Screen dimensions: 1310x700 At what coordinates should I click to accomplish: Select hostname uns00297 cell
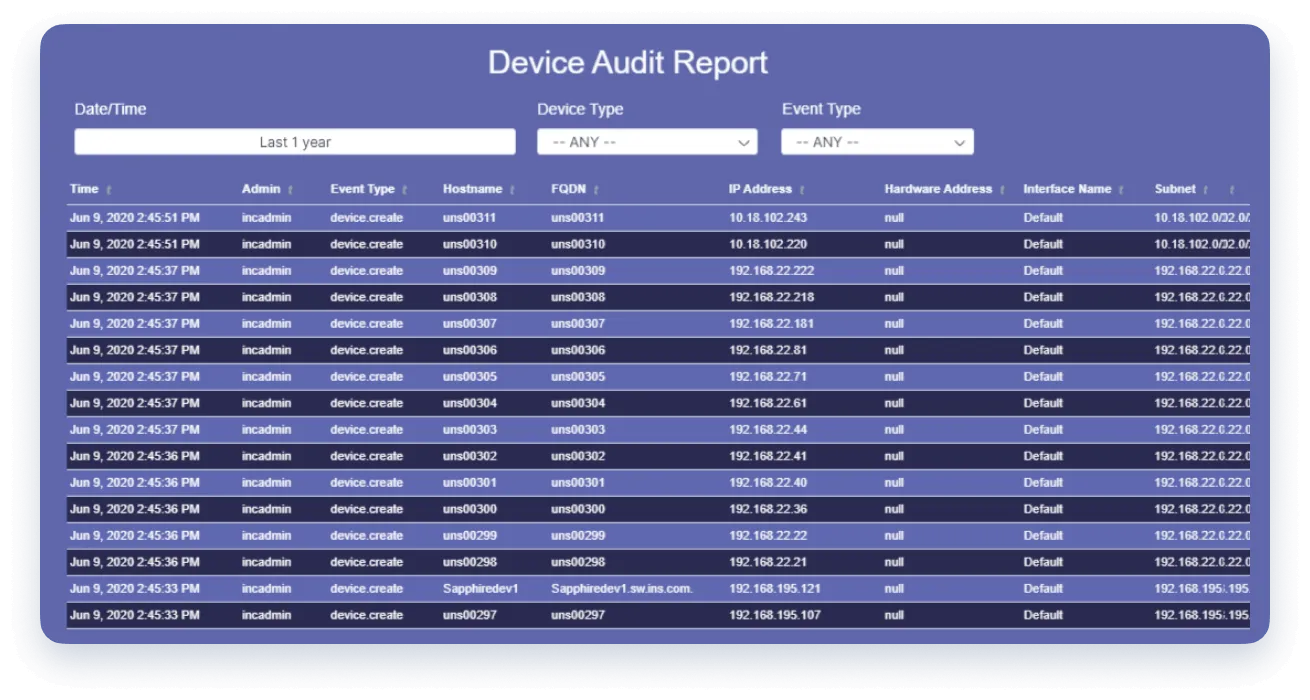point(470,615)
